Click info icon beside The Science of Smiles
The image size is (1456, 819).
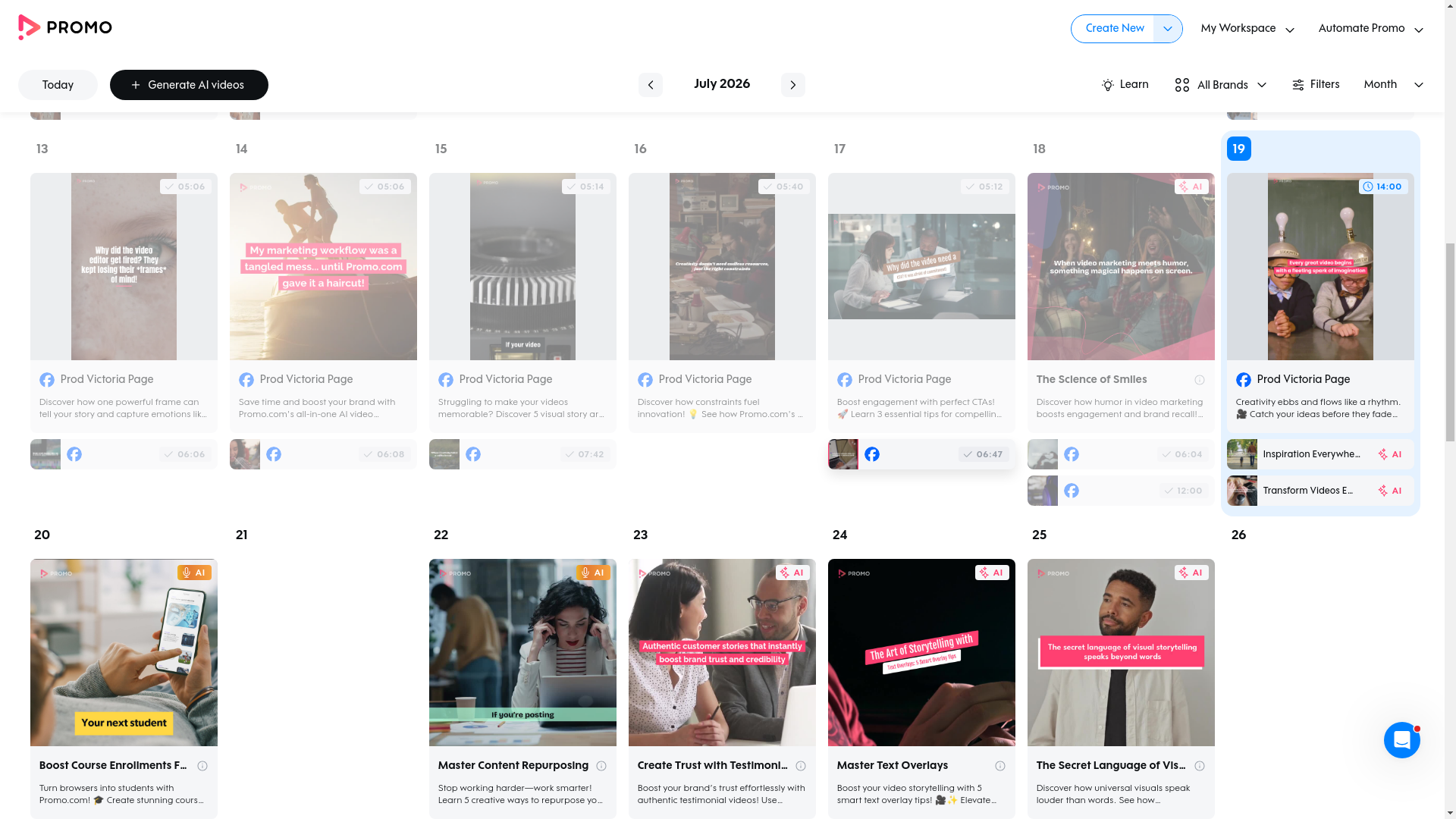coord(1199,380)
